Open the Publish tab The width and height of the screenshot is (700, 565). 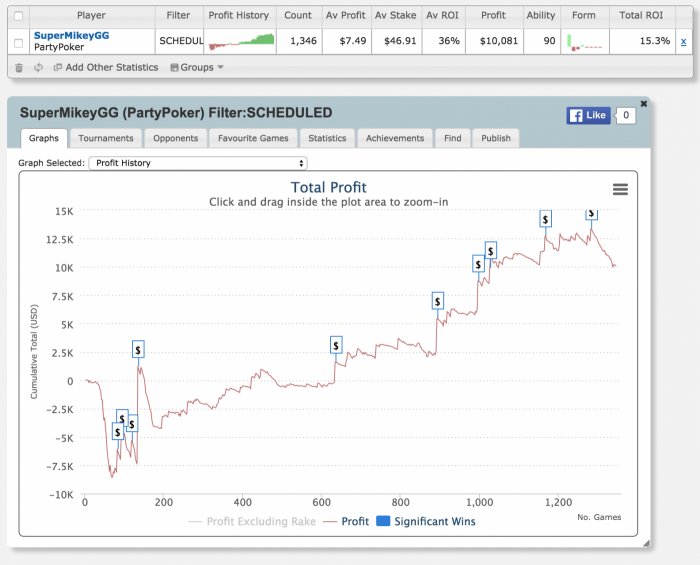(x=496, y=138)
